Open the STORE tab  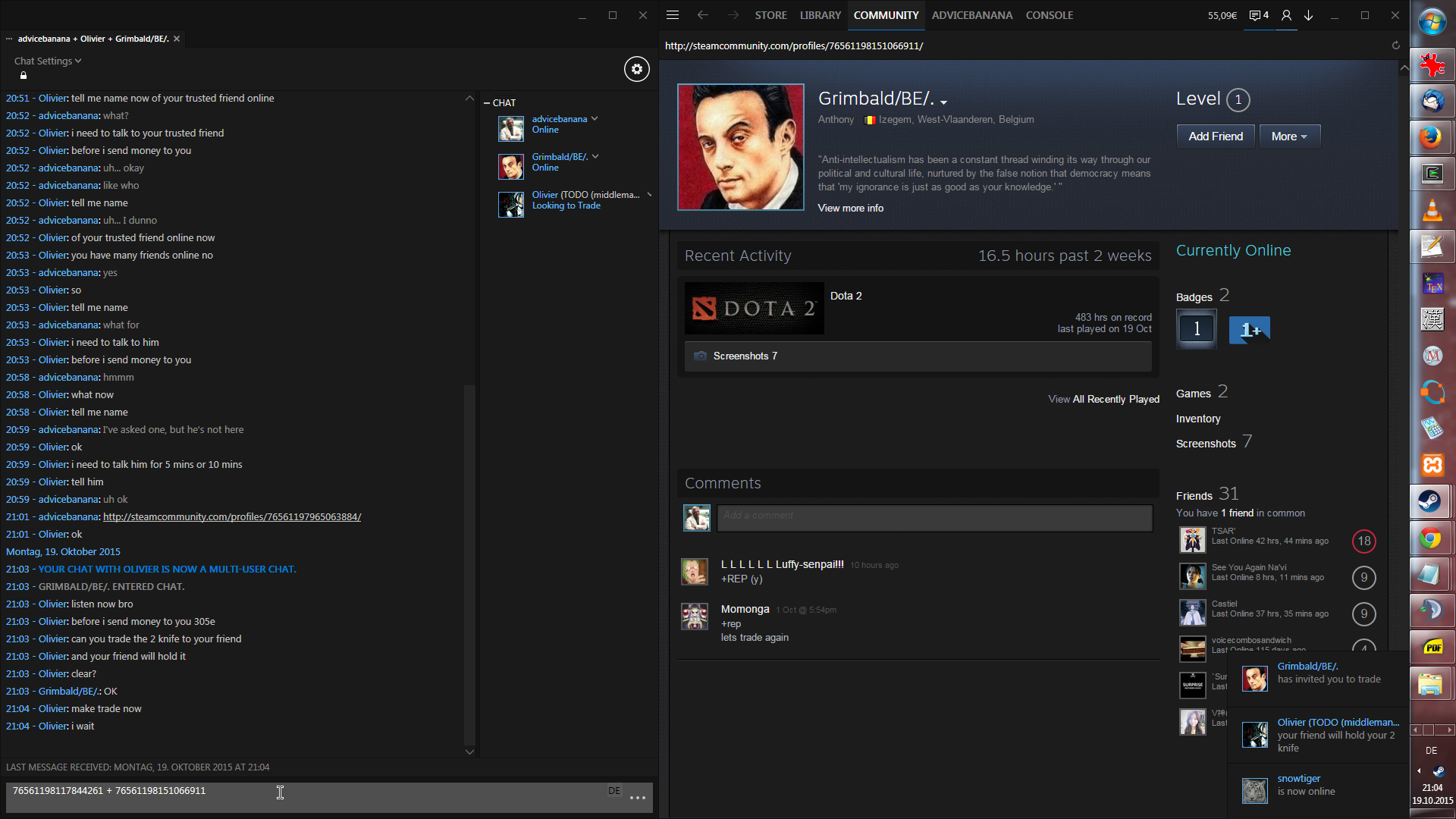point(770,15)
